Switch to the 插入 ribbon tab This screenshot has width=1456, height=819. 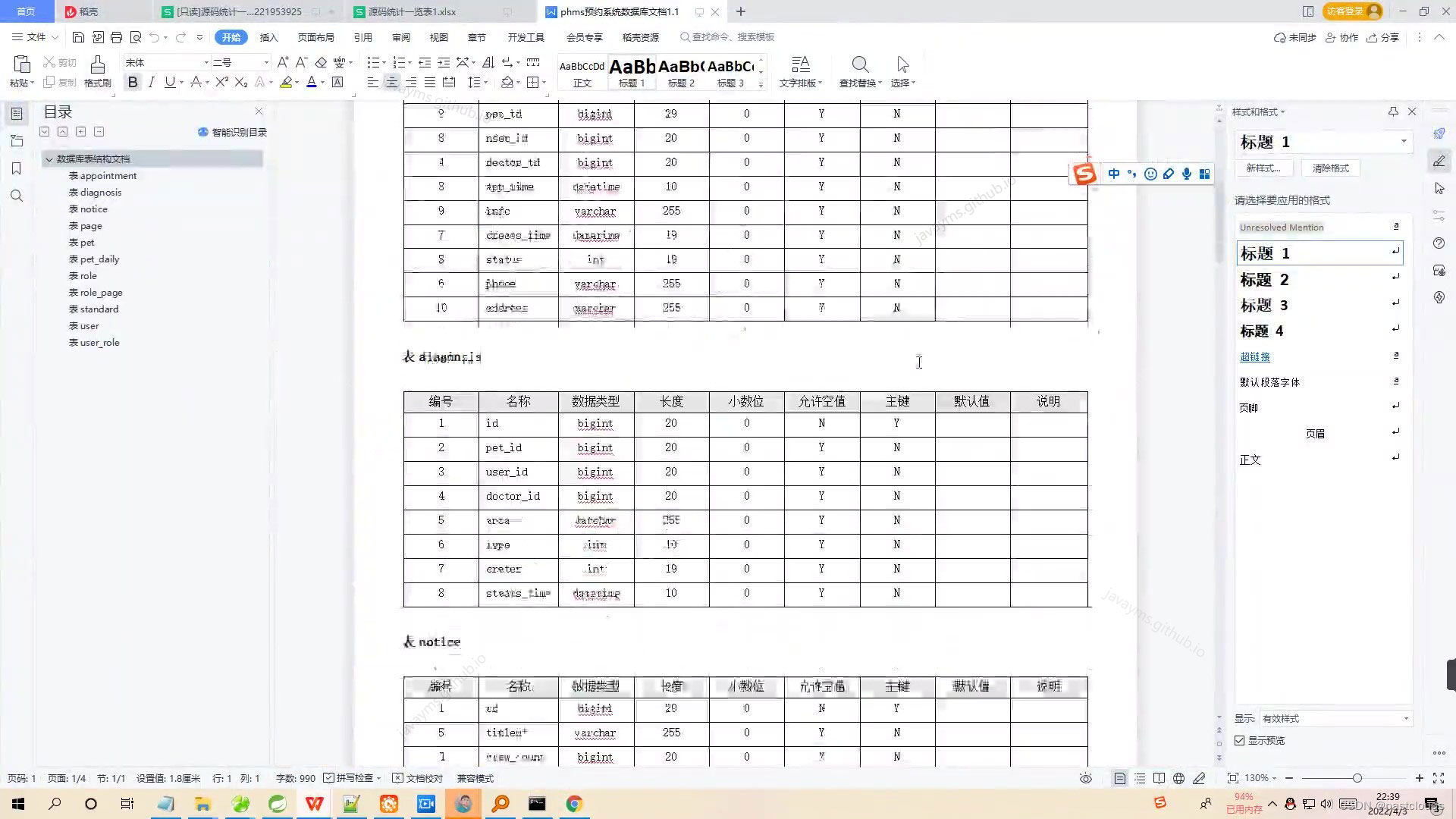click(268, 36)
